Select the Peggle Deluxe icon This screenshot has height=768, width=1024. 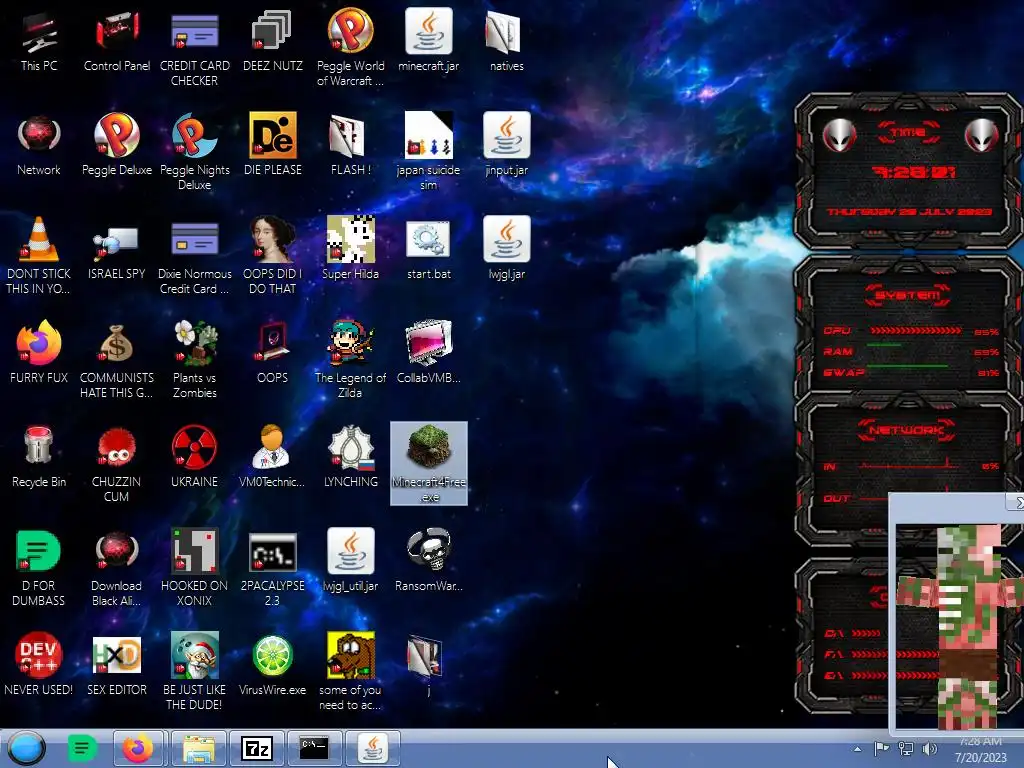pyautogui.click(x=117, y=136)
